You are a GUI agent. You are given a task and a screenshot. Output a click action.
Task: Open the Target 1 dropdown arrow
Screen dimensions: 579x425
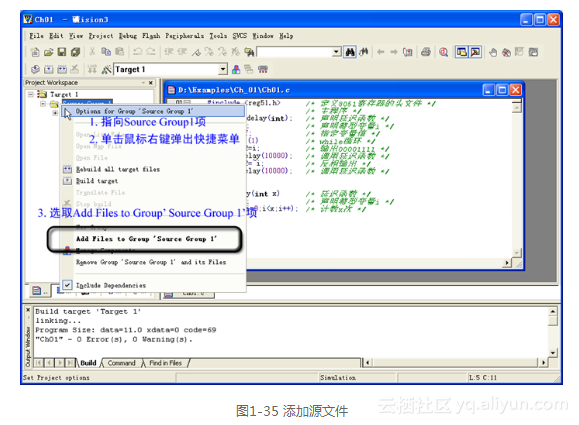(223, 69)
